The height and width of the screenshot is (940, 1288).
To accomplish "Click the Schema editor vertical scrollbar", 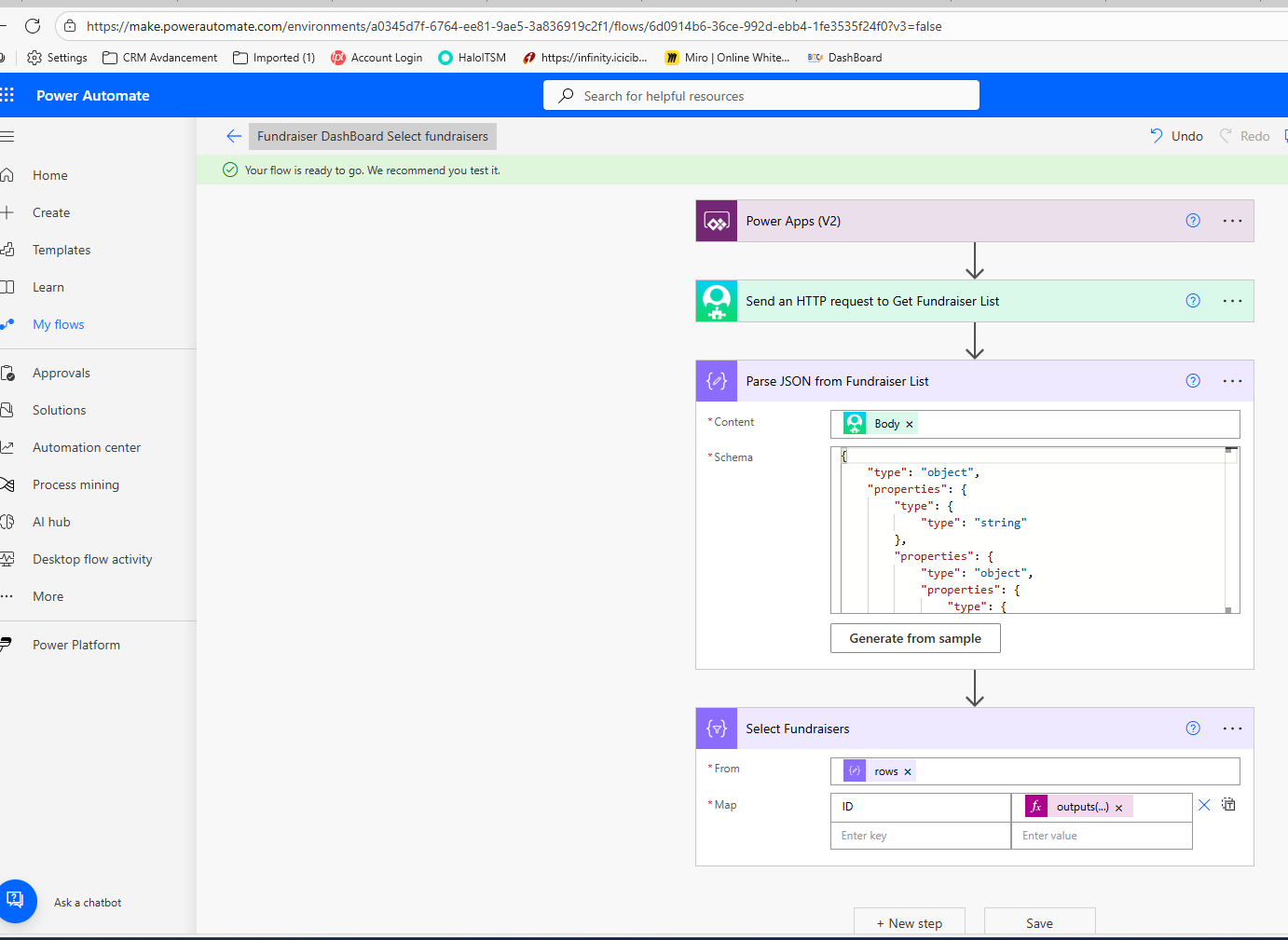I will pyautogui.click(x=1230, y=530).
